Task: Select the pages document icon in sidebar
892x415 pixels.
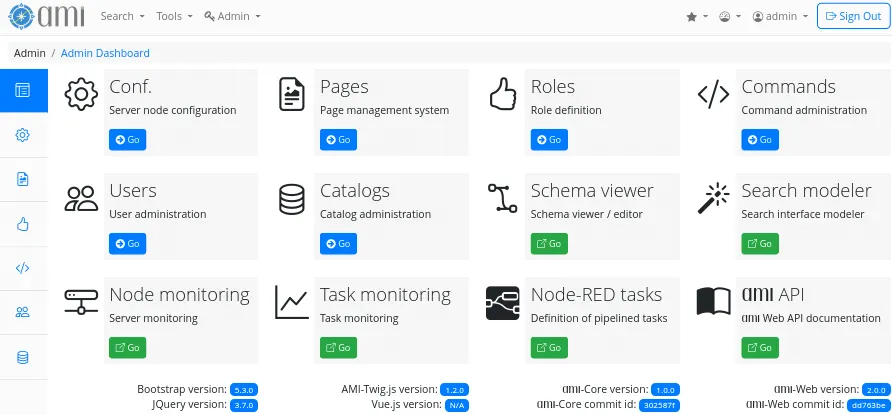Action: click(x=22, y=179)
